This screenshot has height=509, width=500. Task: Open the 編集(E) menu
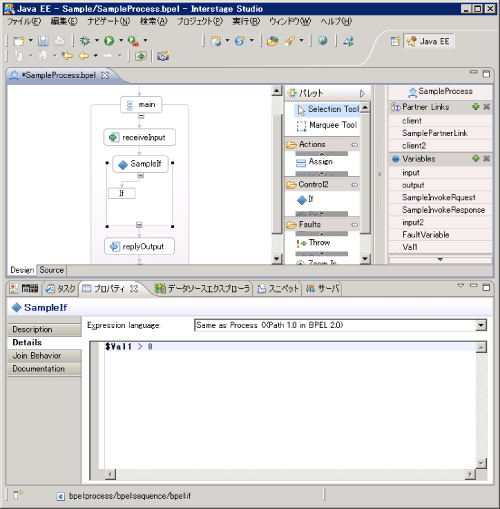tap(64, 22)
